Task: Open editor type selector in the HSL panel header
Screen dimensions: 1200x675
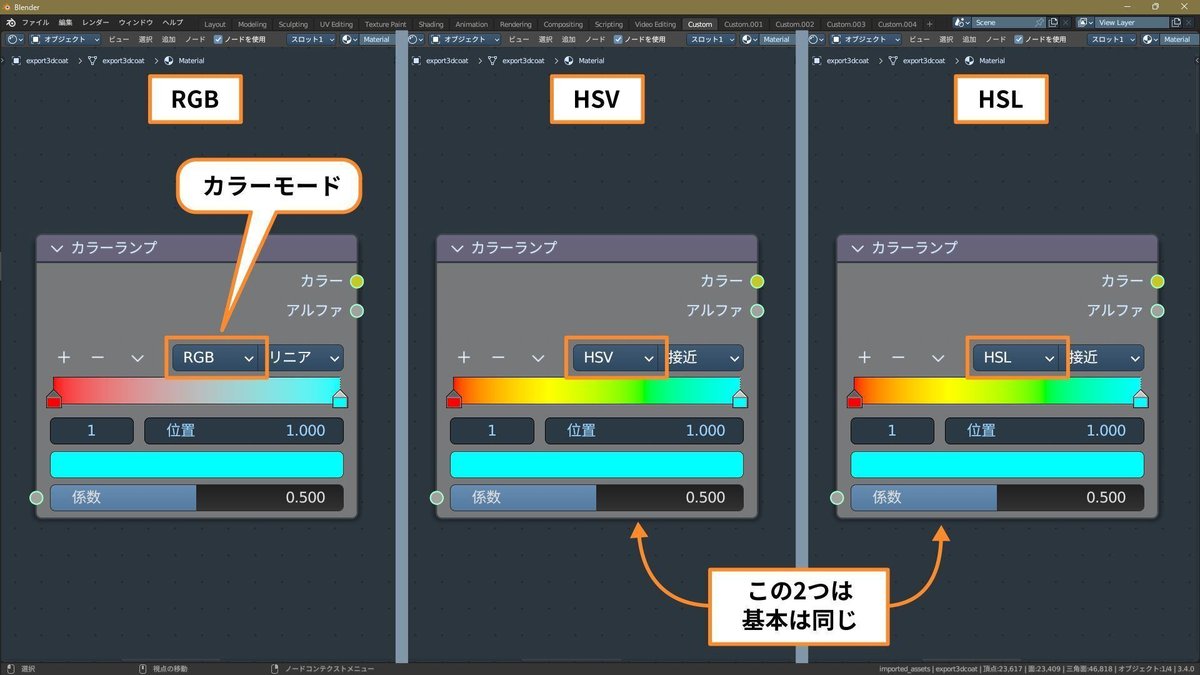Action: (x=816, y=39)
